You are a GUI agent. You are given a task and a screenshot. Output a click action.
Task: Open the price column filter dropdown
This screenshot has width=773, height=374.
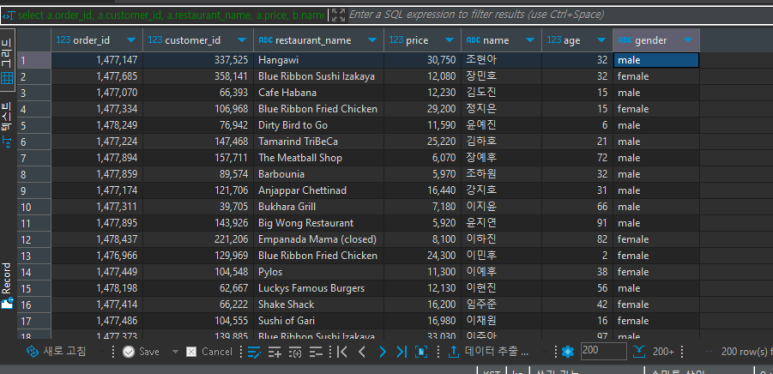450,40
